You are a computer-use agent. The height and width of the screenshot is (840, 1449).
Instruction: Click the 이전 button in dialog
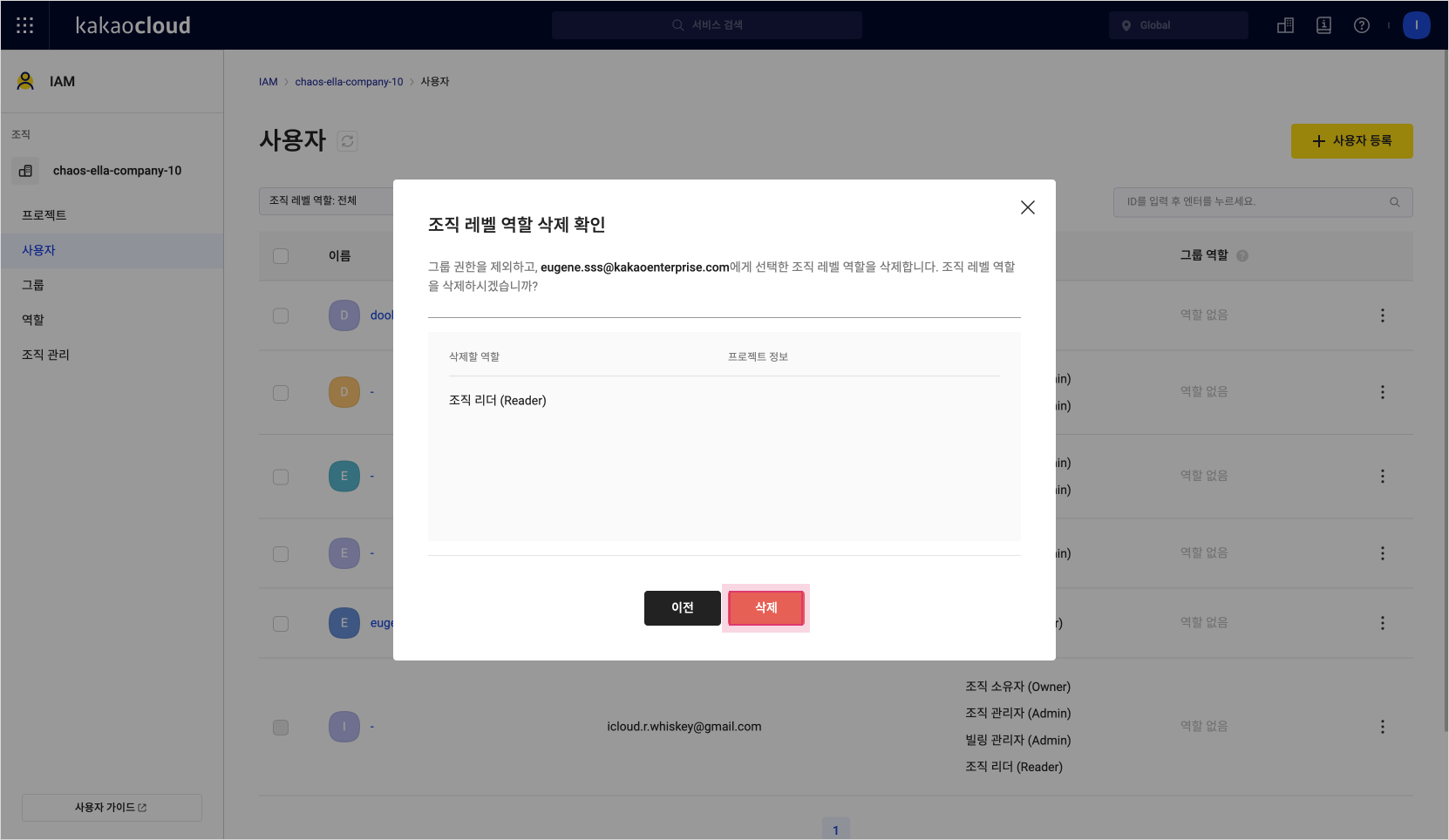pos(683,608)
